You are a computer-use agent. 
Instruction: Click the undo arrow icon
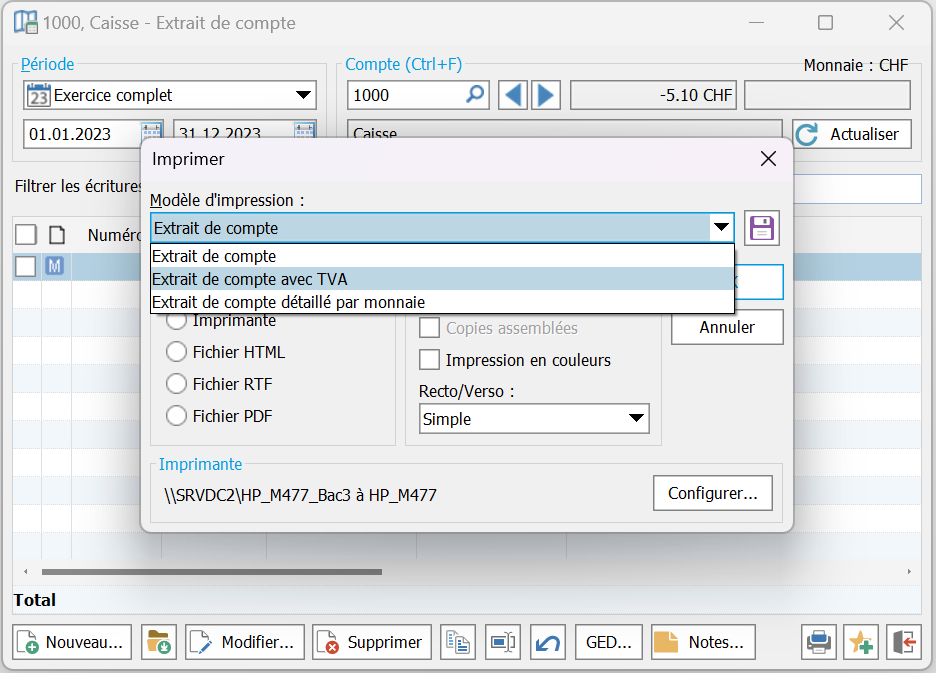pyautogui.click(x=547, y=642)
